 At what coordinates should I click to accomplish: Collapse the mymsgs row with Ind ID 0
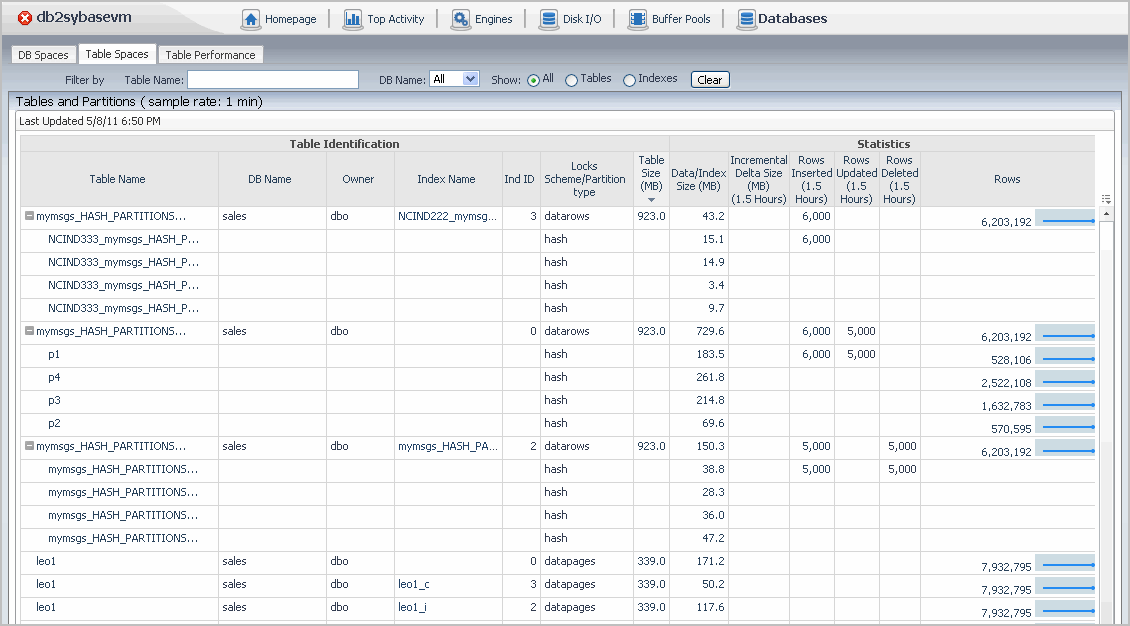coord(29,331)
